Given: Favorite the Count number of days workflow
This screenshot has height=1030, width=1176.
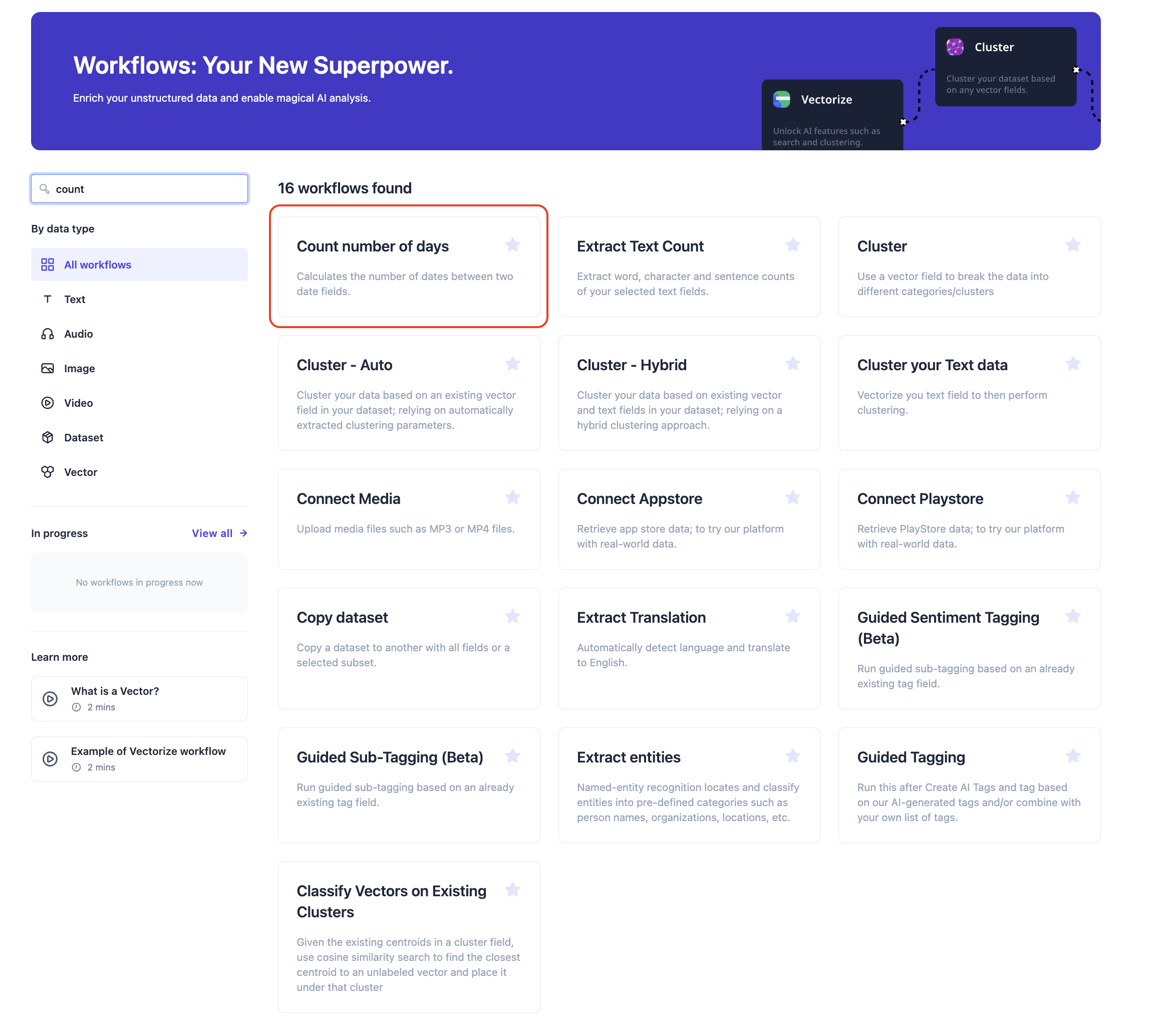Looking at the screenshot, I should (512, 245).
